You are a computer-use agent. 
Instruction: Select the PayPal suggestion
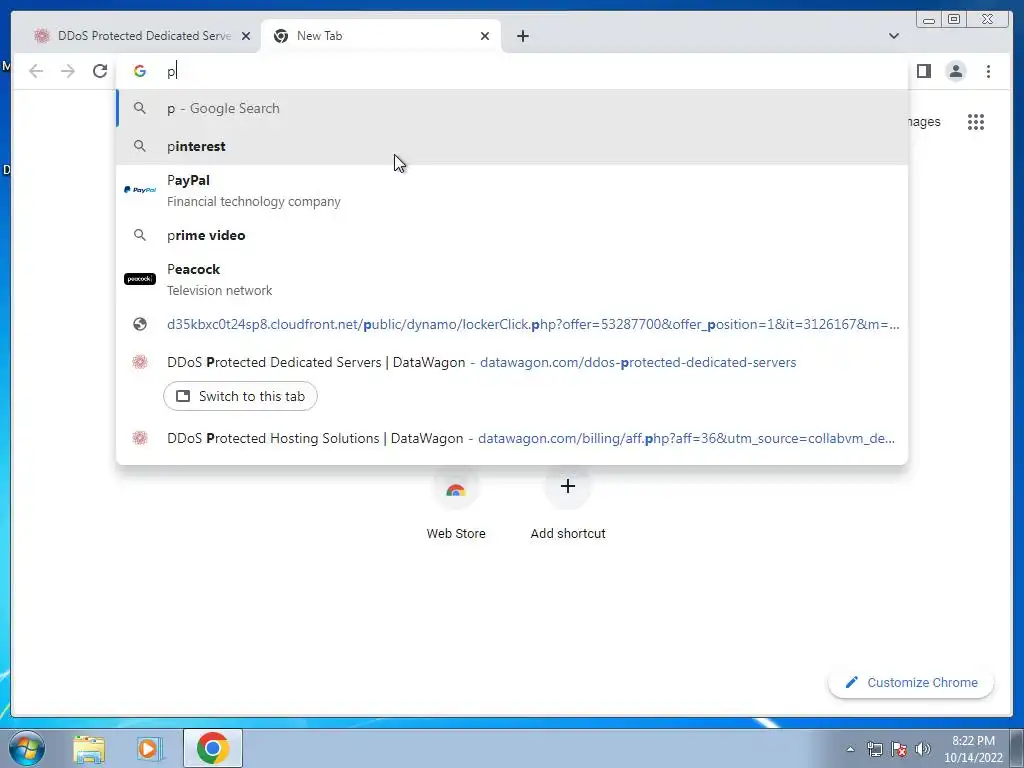click(x=512, y=190)
